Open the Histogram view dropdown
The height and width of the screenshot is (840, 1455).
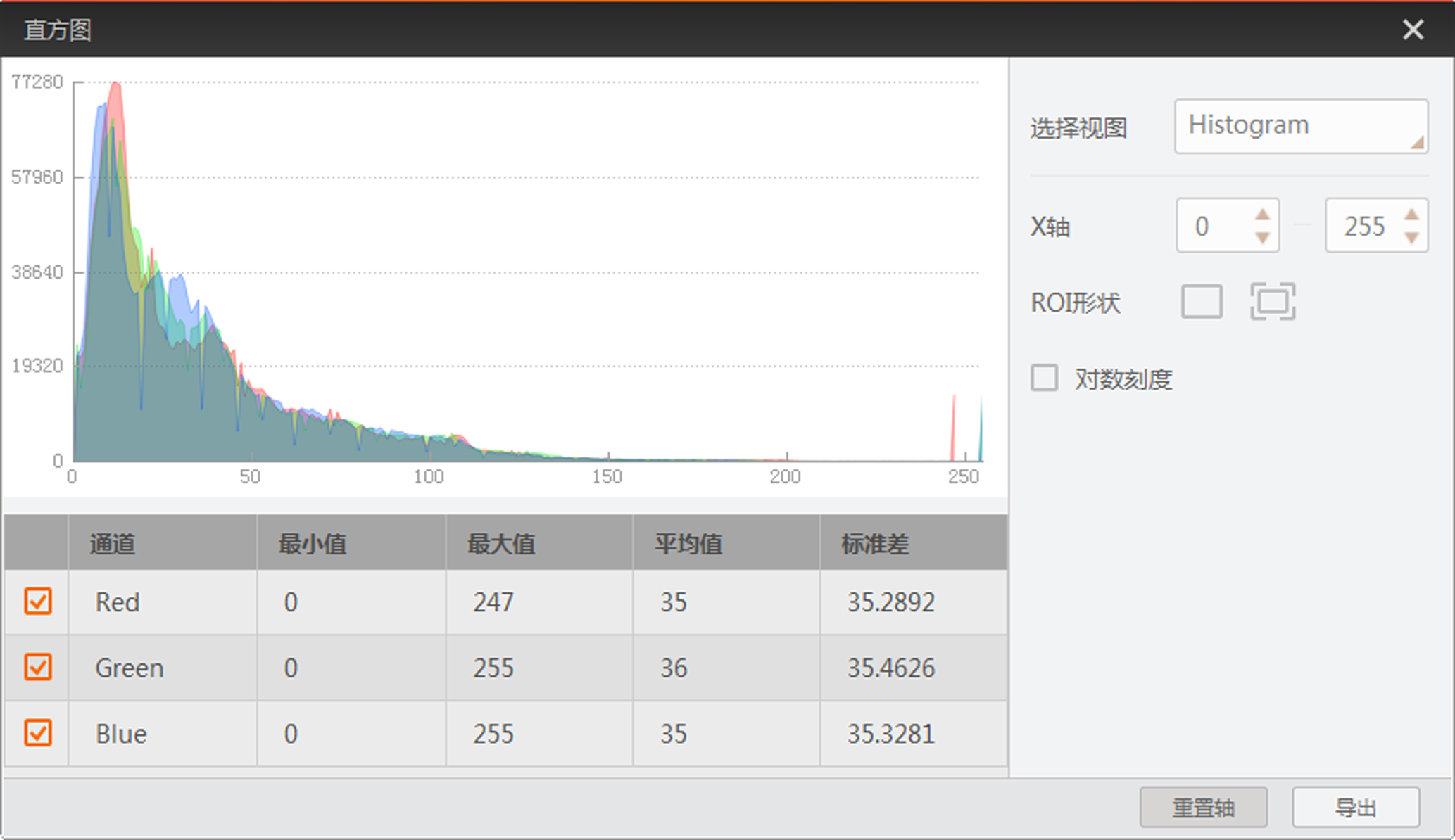[1300, 126]
